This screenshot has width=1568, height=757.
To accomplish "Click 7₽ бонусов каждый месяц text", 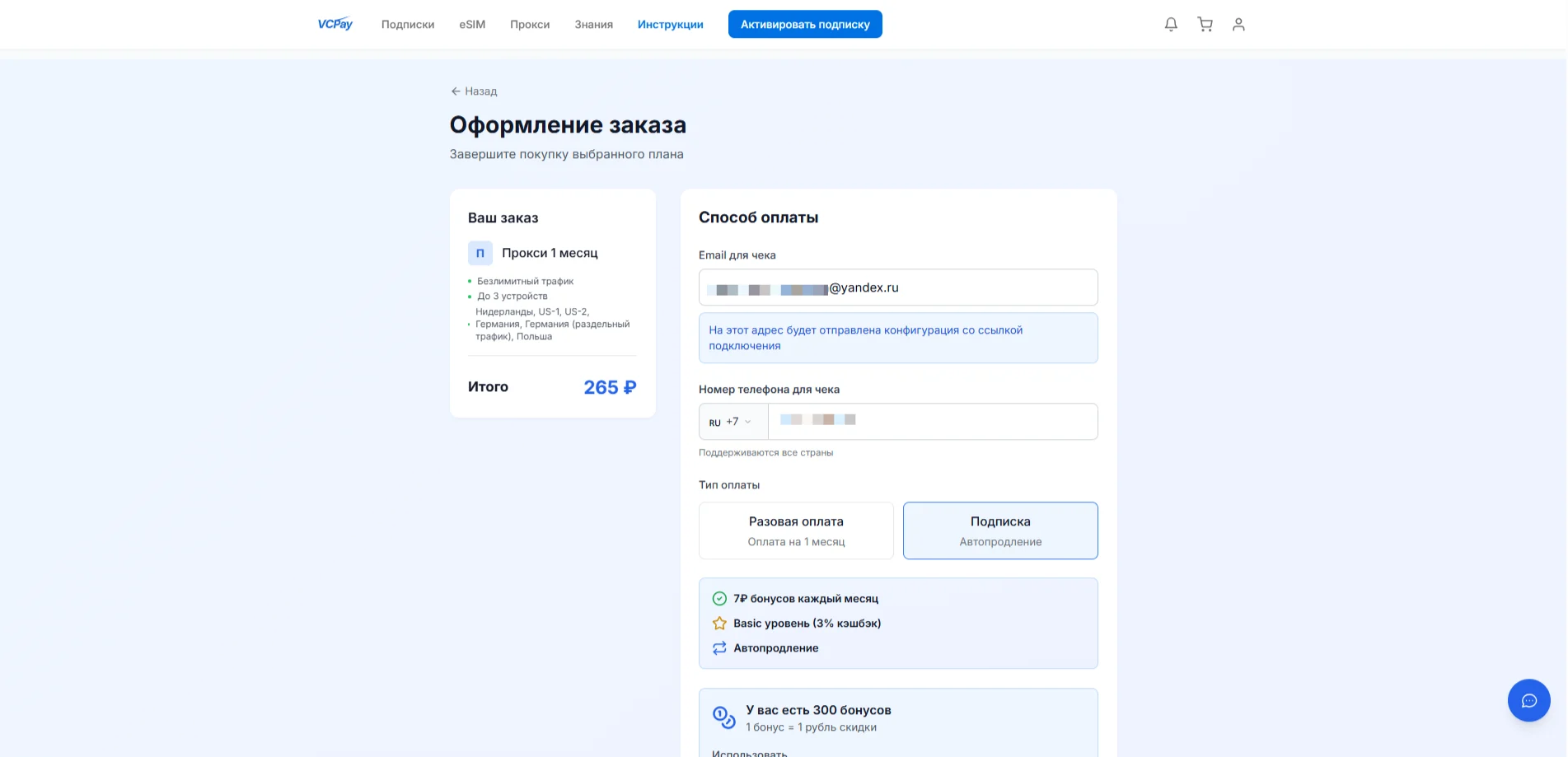I will pyautogui.click(x=806, y=599).
